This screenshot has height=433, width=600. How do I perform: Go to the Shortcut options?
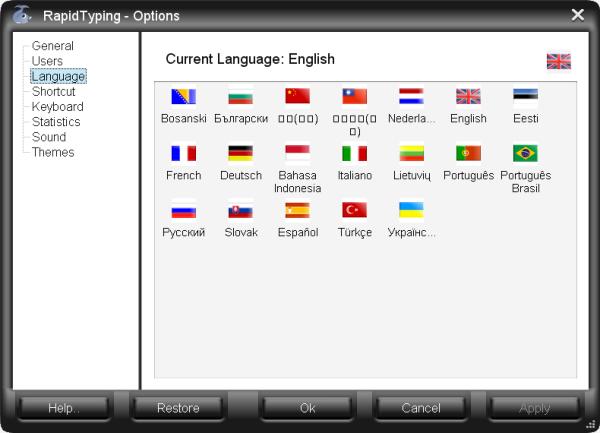click(x=54, y=91)
